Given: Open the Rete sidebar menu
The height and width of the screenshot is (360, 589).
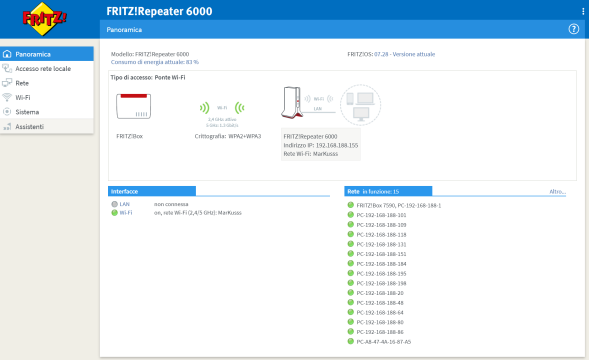Looking at the screenshot, I should click(47, 83).
